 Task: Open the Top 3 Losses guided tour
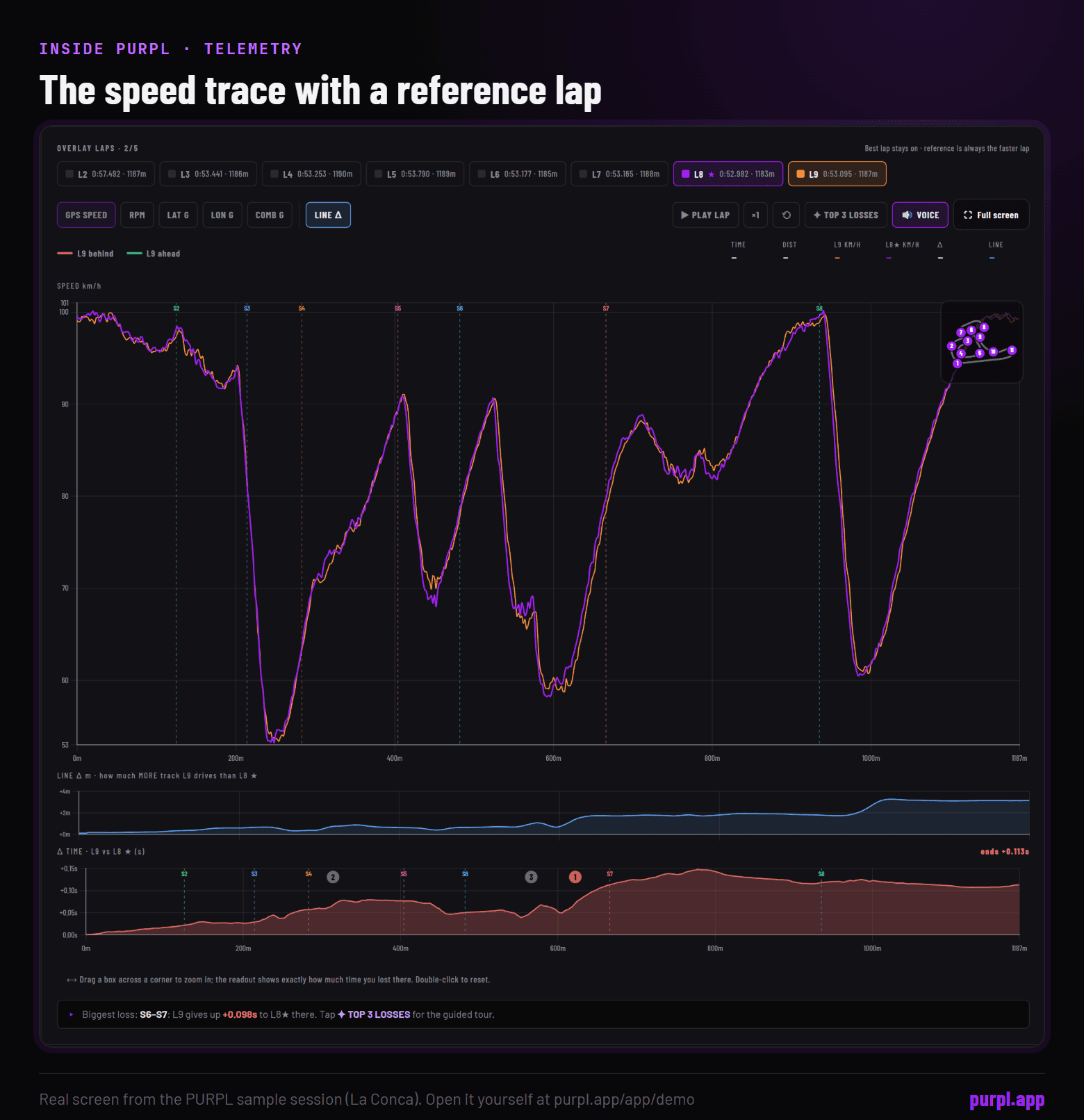[846, 215]
